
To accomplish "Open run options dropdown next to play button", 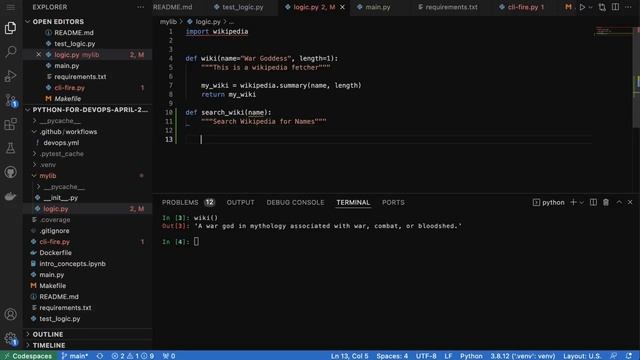I will (590, 7).
